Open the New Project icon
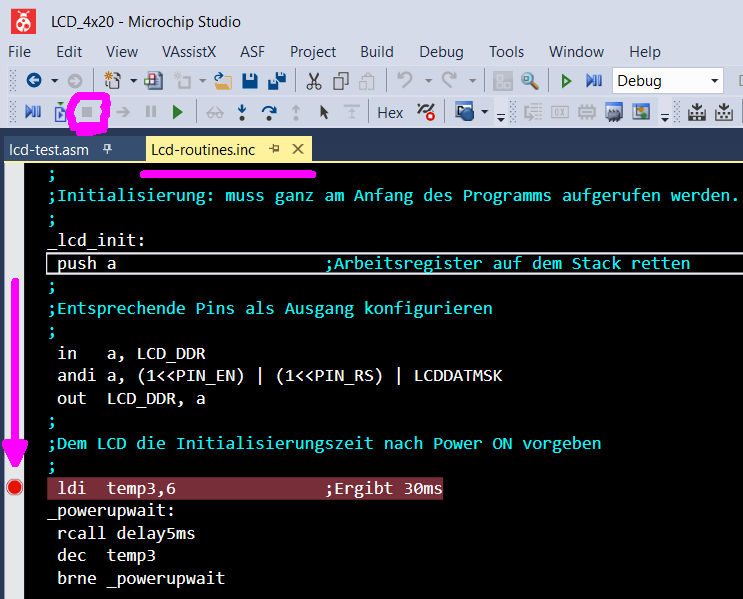 (112, 81)
